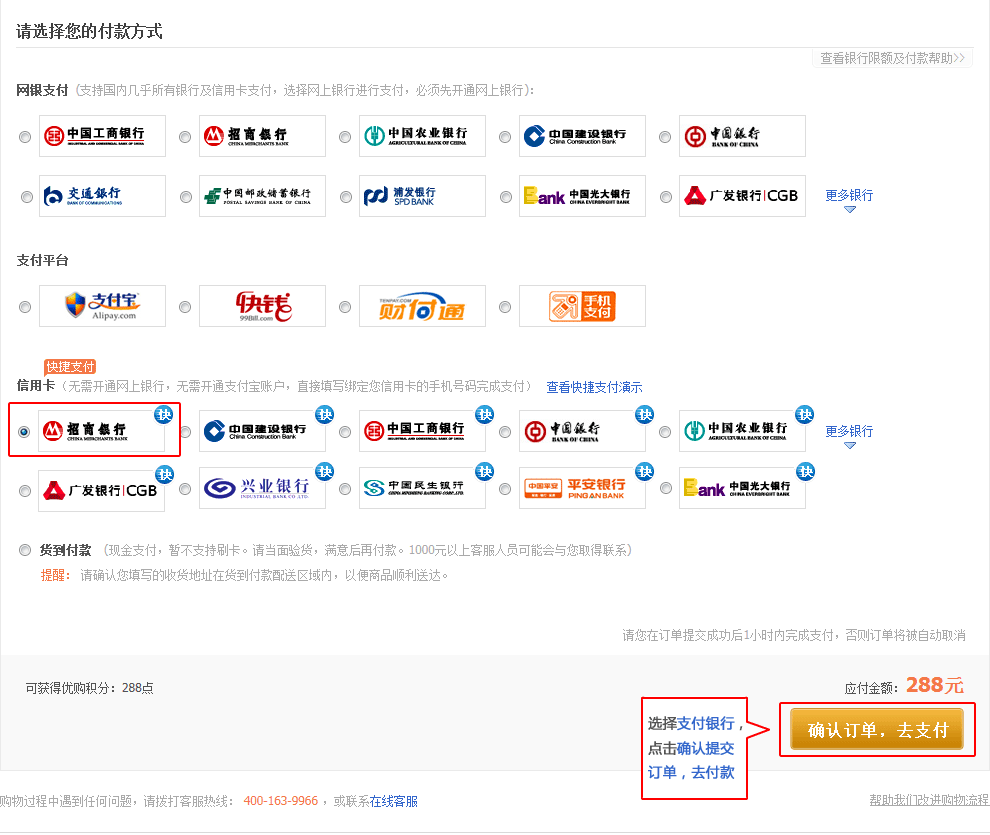Click the ICBC online banking logo
The width and height of the screenshot is (990, 835).
[x=102, y=136]
